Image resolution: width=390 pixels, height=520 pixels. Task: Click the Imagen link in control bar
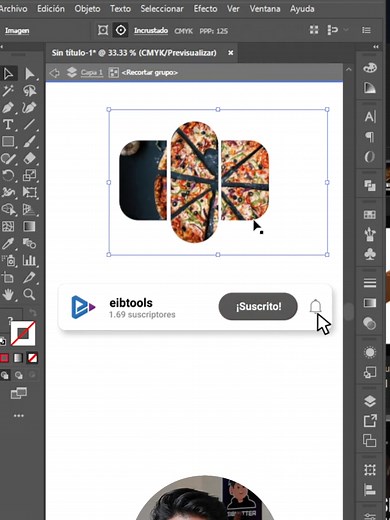17,31
